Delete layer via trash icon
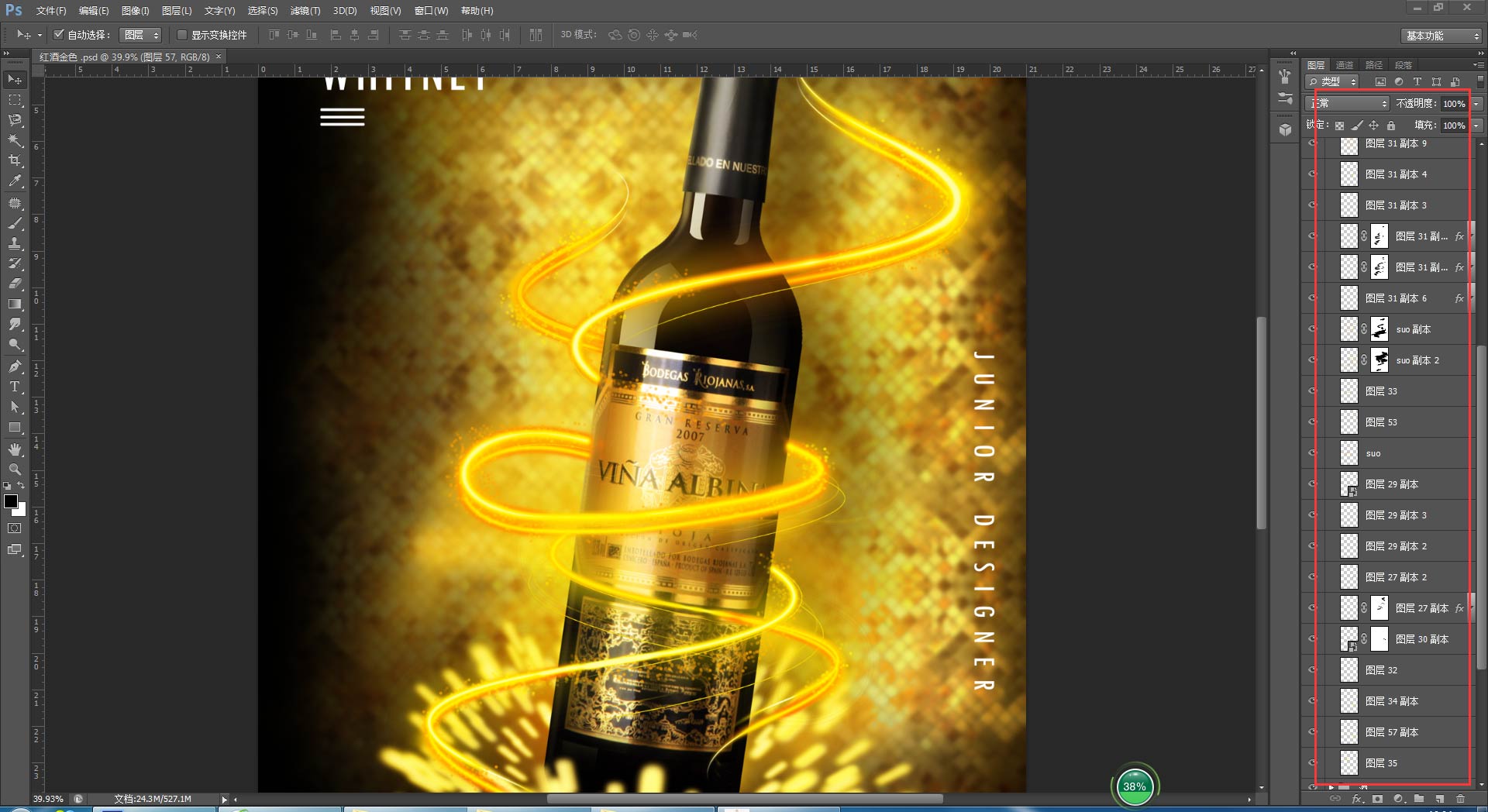The width and height of the screenshot is (1488, 812). point(1460,799)
